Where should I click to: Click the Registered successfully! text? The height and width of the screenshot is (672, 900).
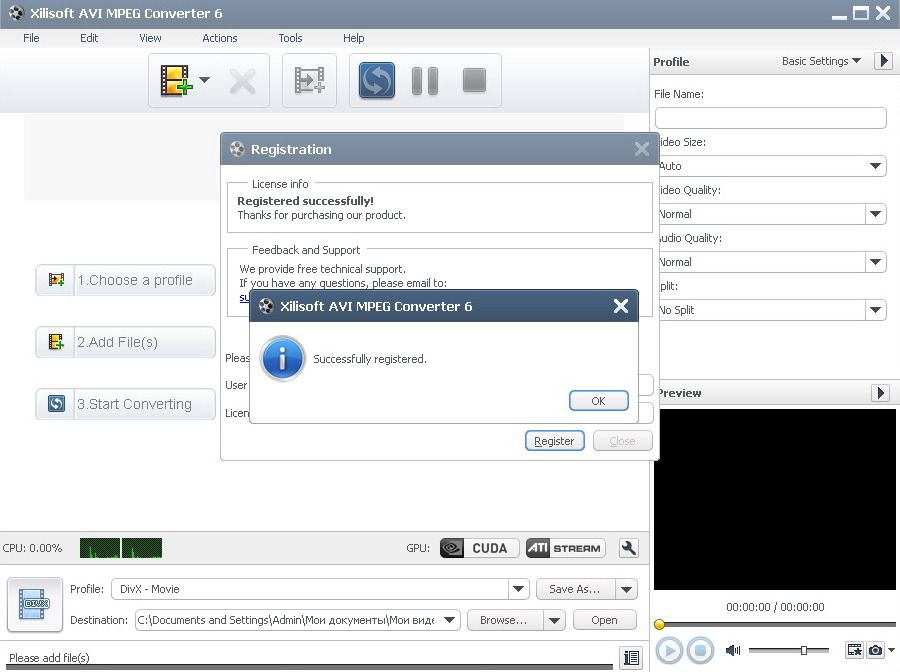click(305, 201)
